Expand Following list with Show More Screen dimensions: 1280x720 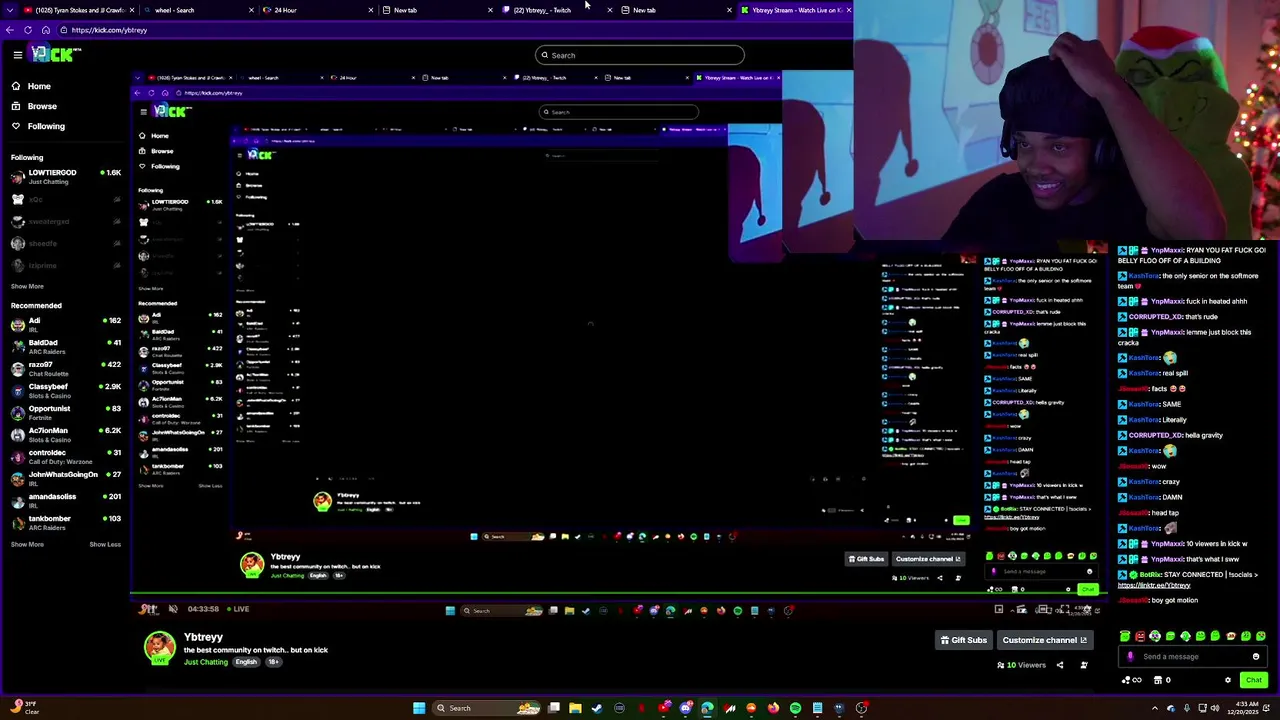27,286
